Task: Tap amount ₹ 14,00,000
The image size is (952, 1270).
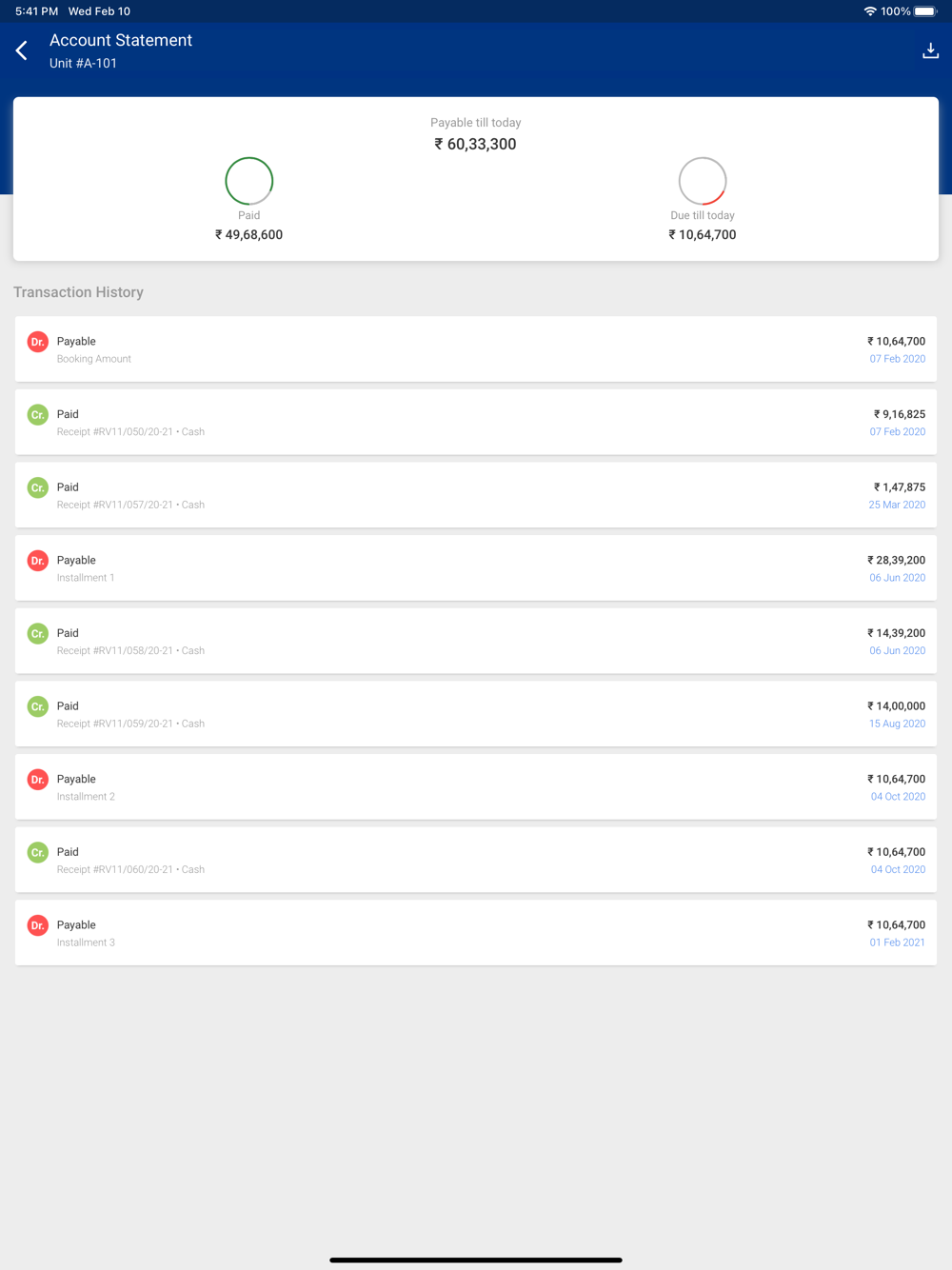Action: (x=896, y=706)
